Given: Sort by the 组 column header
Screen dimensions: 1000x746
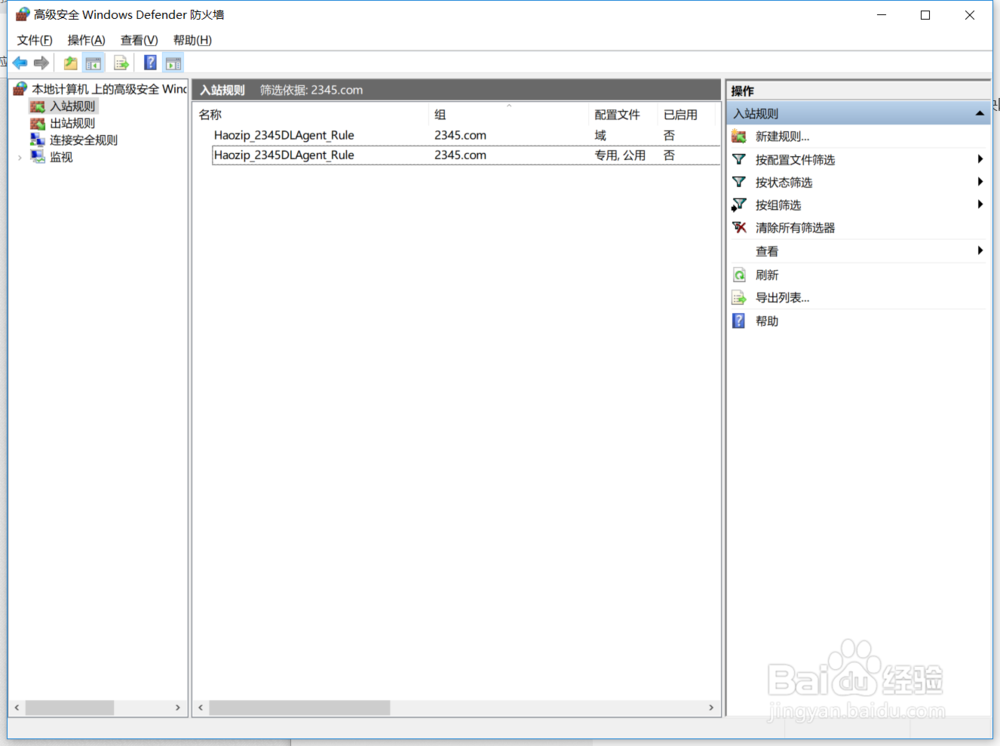Looking at the screenshot, I should (x=508, y=115).
